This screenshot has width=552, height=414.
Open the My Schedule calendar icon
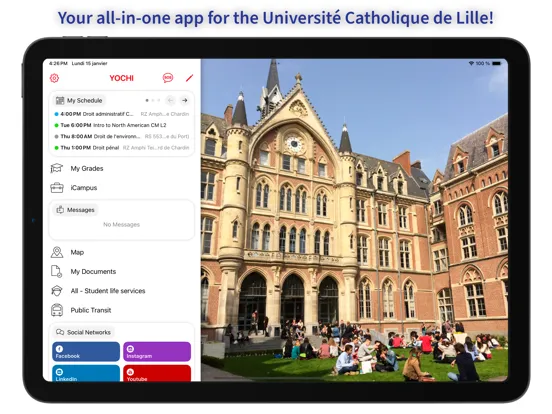60,100
